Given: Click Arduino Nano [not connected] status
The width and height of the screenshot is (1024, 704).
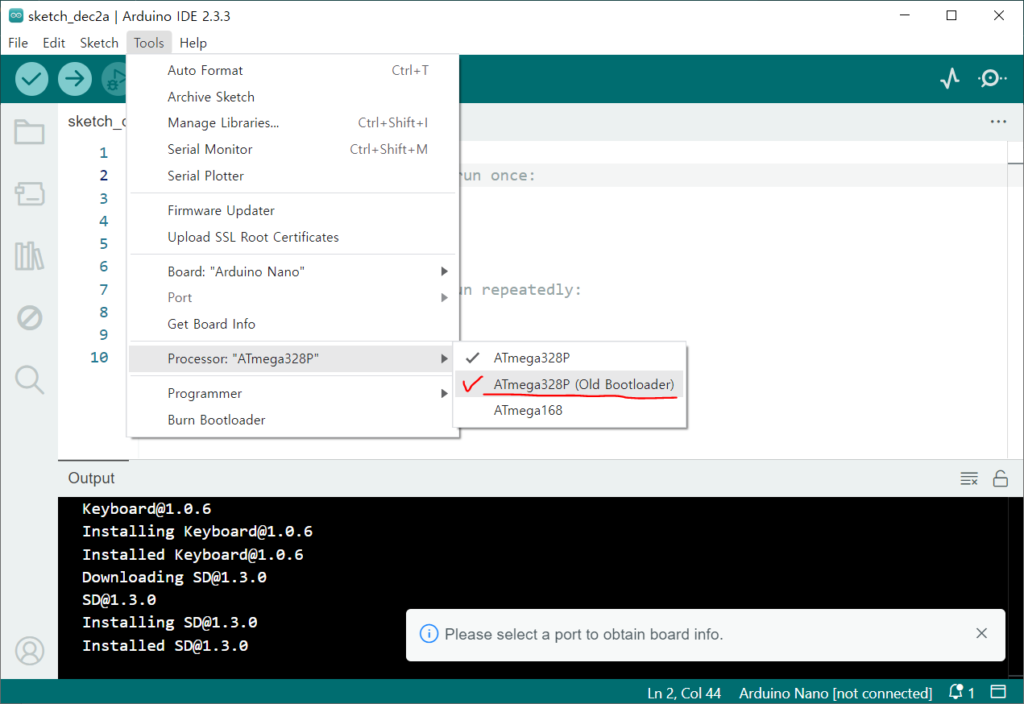Looking at the screenshot, I should [835, 693].
